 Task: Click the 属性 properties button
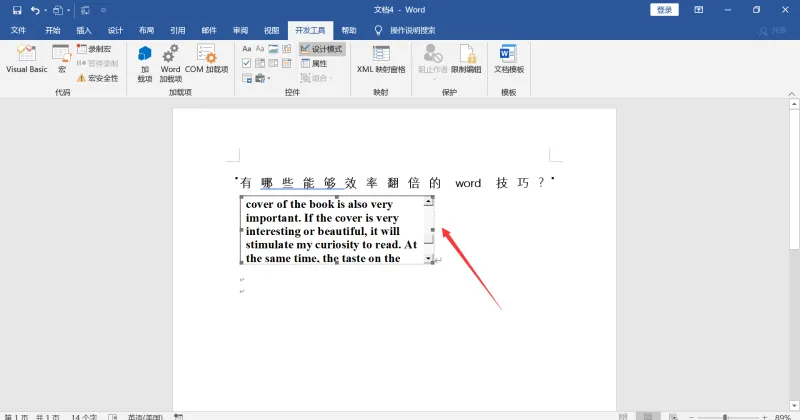(x=314, y=63)
